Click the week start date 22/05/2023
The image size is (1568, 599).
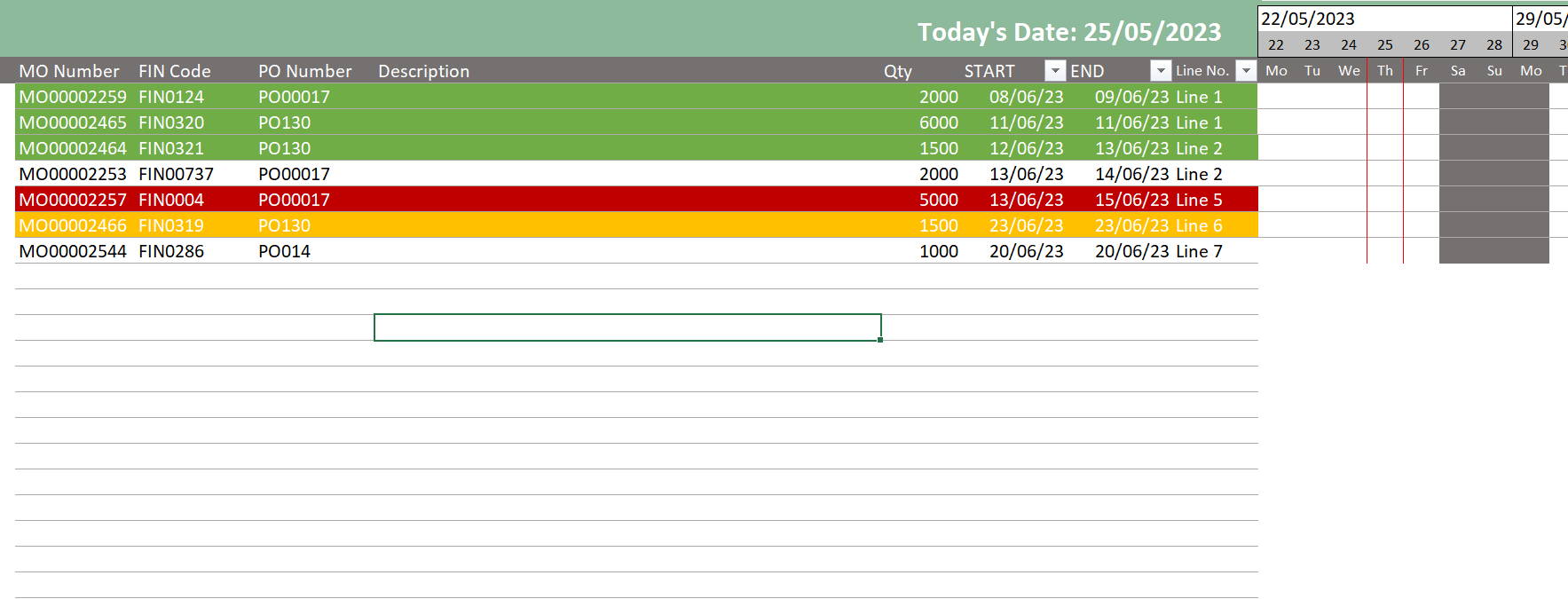1308,19
